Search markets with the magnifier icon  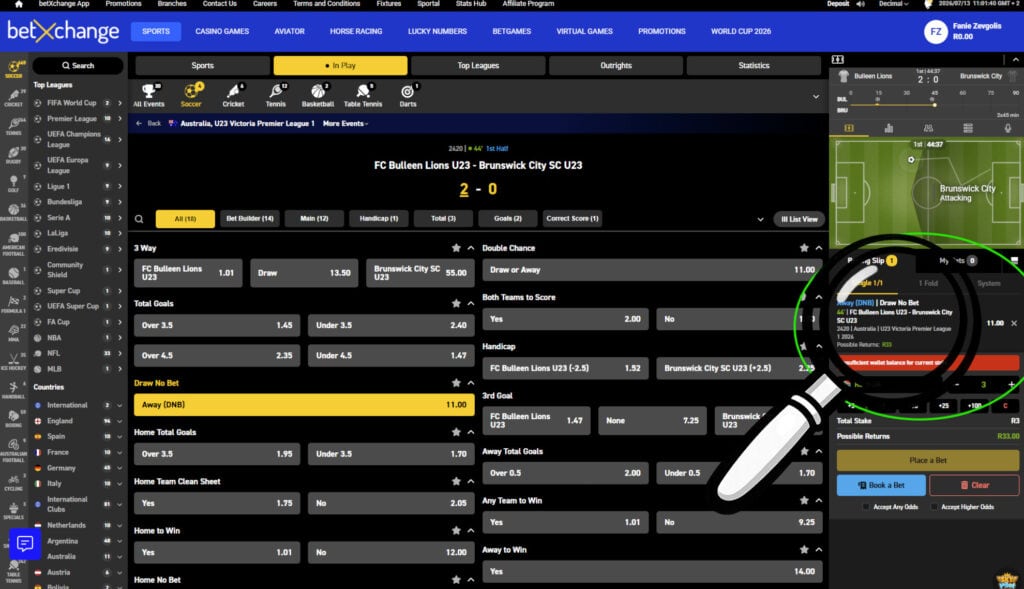tap(139, 219)
